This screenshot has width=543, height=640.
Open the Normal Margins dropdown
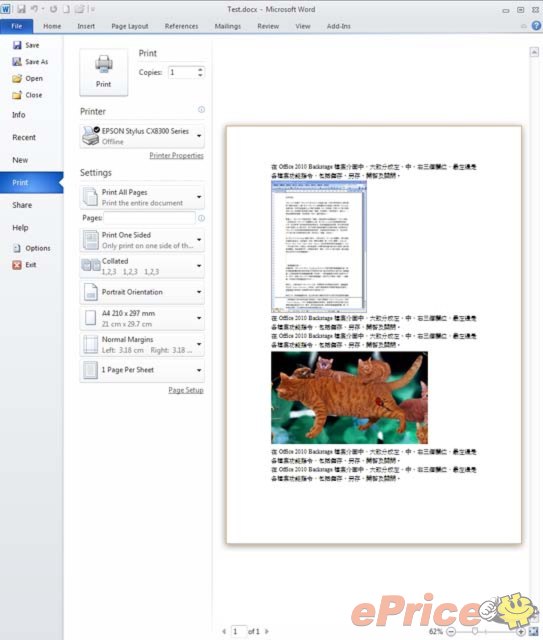[x=142, y=344]
